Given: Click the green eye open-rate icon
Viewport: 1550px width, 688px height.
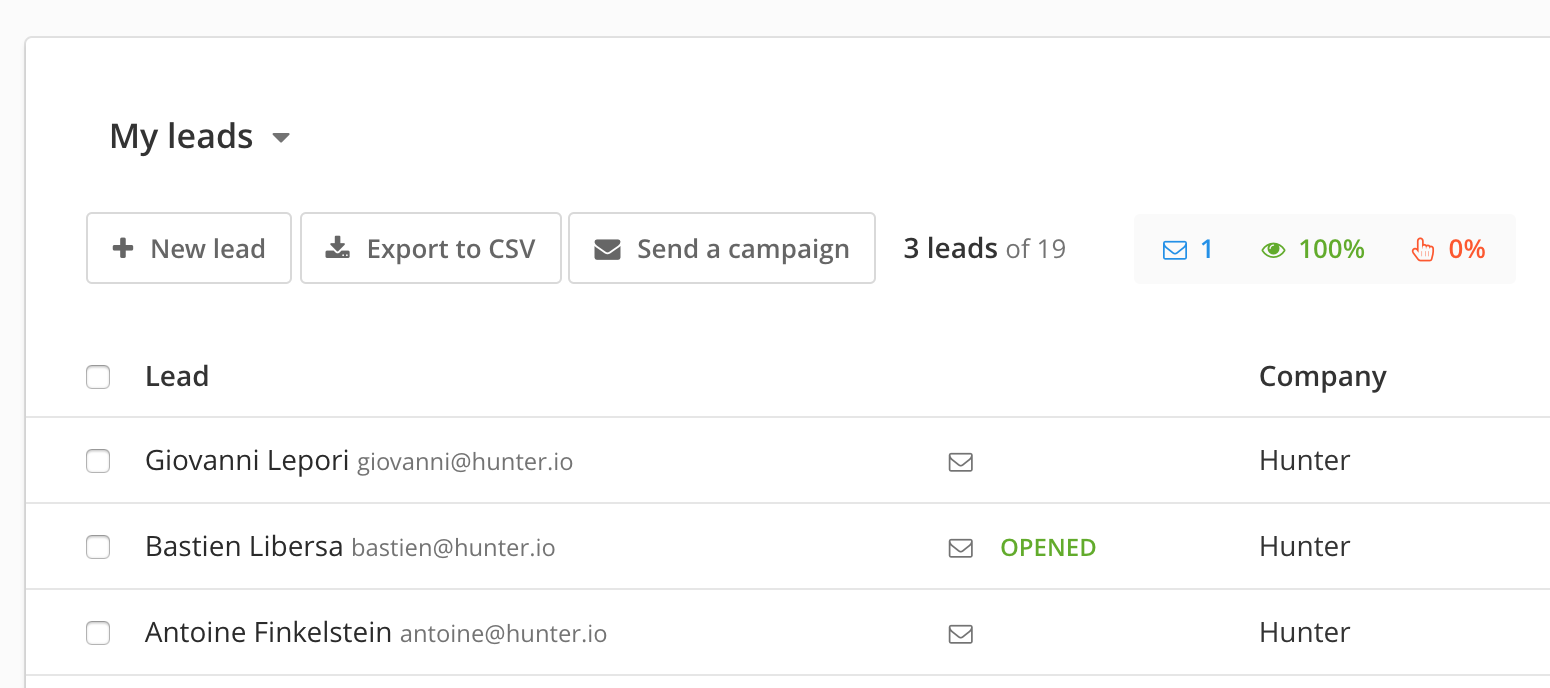Looking at the screenshot, I should 1273,250.
